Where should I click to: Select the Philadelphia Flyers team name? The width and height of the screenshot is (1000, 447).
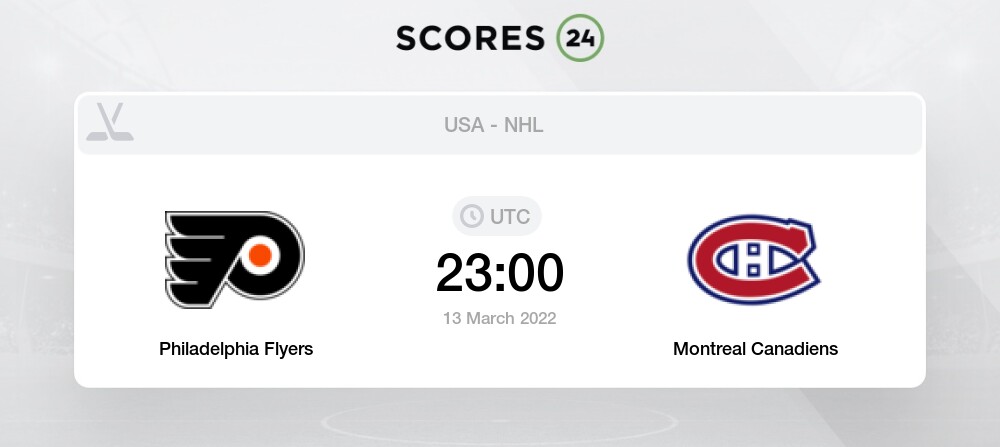click(x=236, y=349)
